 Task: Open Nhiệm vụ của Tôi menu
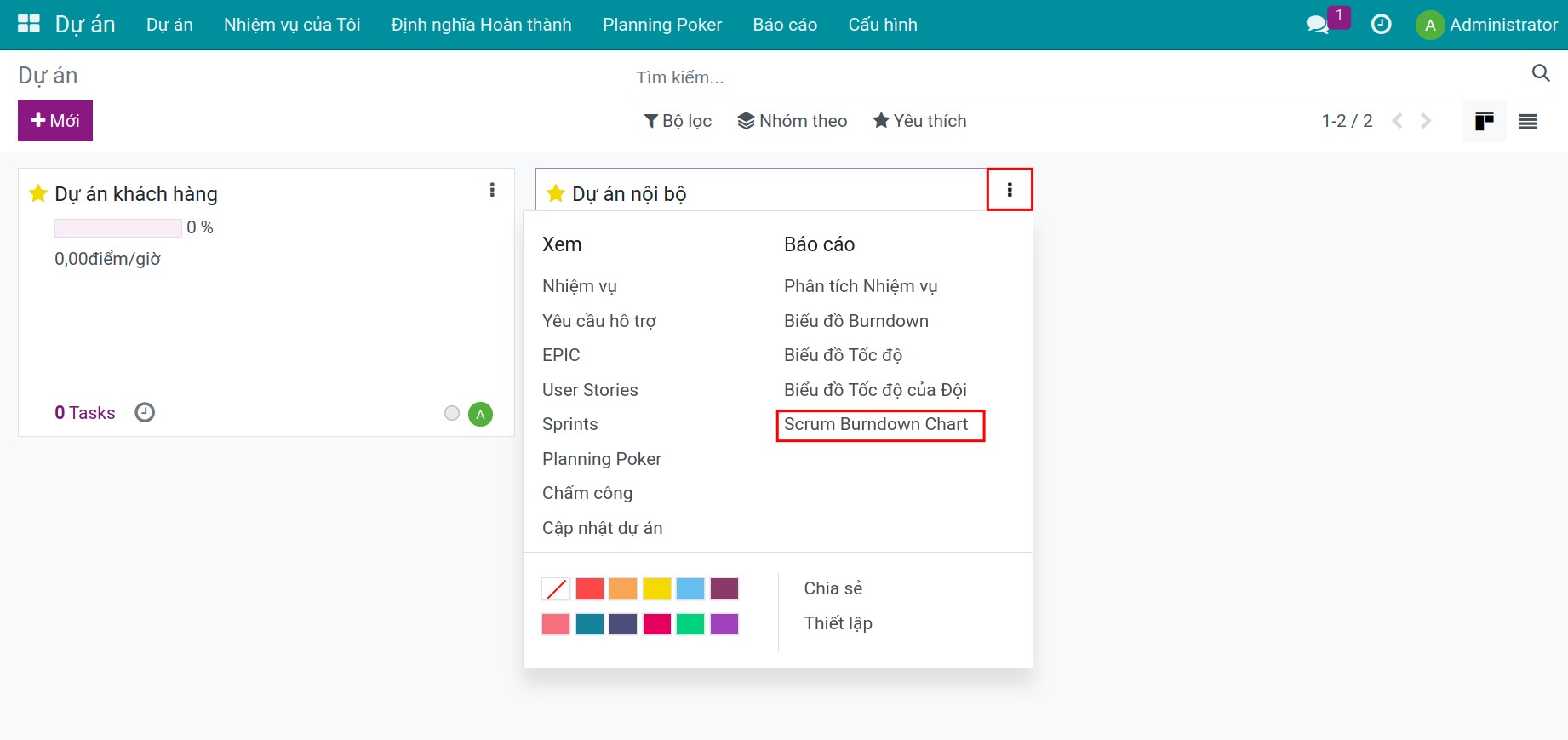[x=292, y=25]
